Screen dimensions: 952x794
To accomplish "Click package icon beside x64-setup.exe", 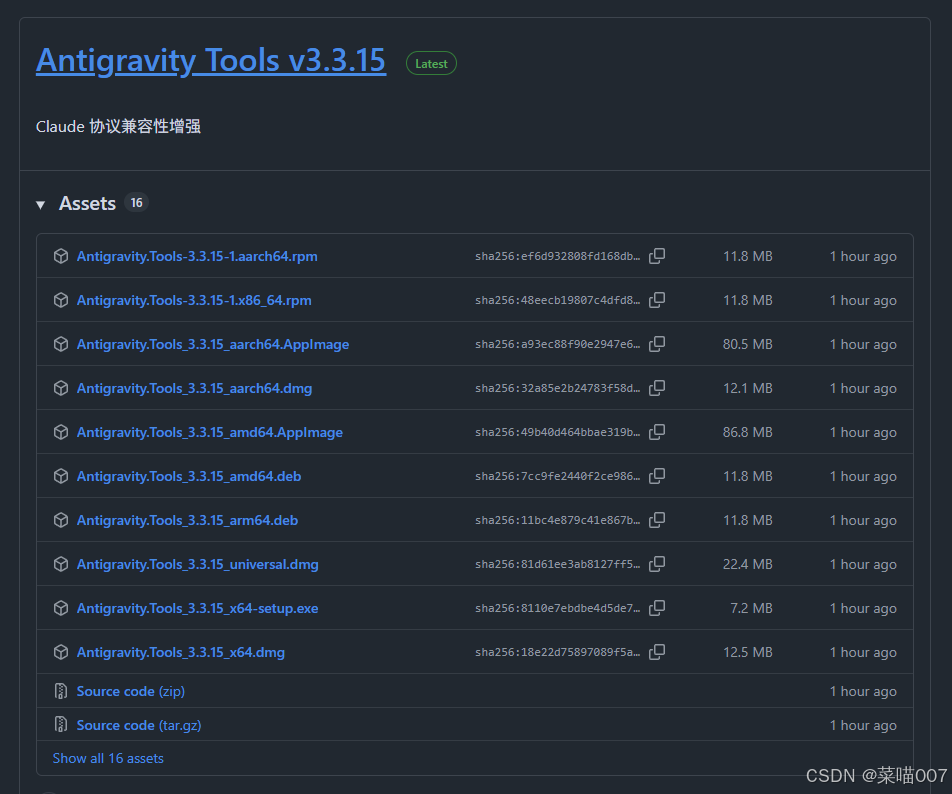I will pos(61,608).
